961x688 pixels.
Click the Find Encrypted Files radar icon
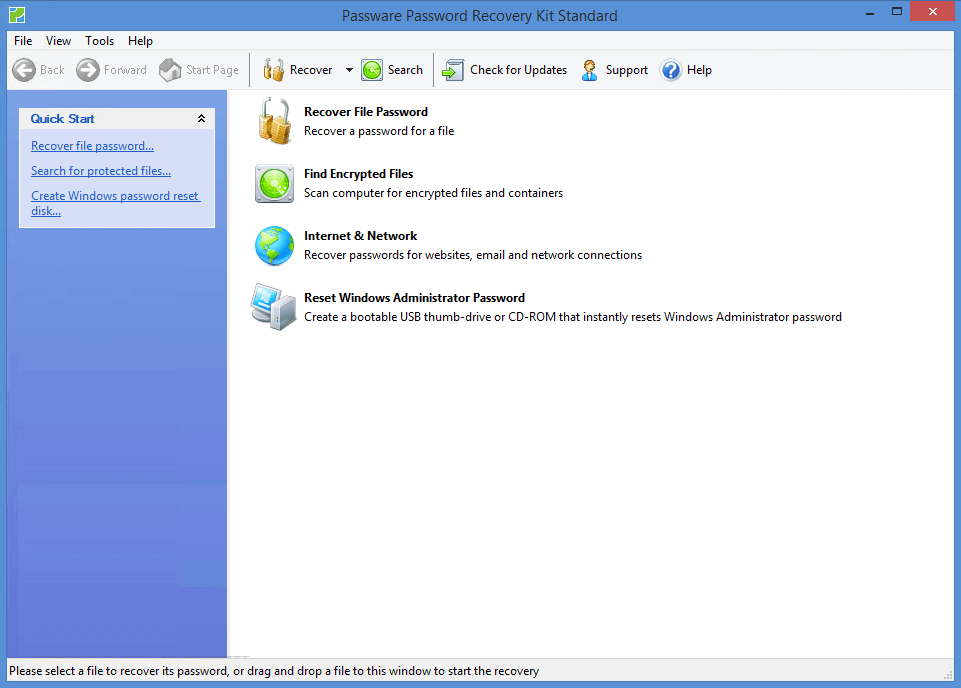point(274,184)
